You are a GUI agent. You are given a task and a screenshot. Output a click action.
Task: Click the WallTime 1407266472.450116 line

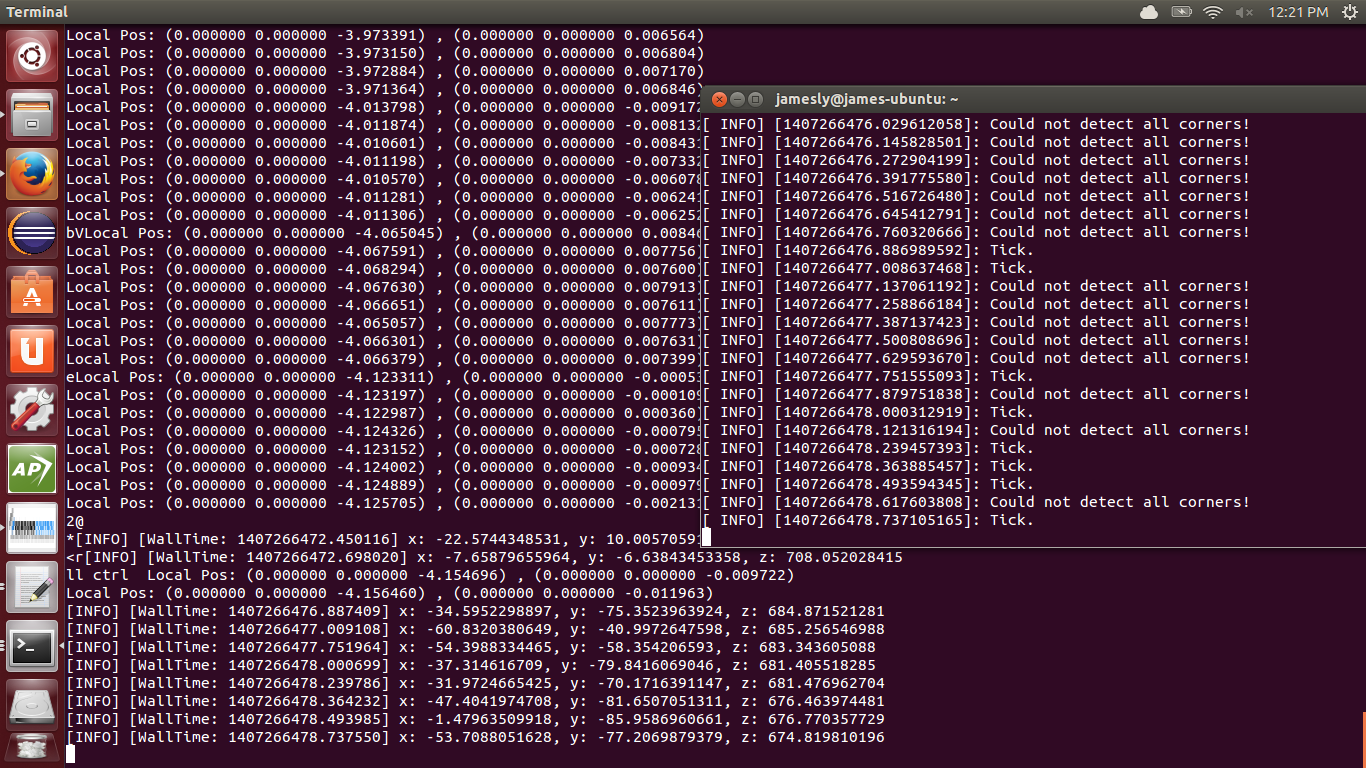383,538
